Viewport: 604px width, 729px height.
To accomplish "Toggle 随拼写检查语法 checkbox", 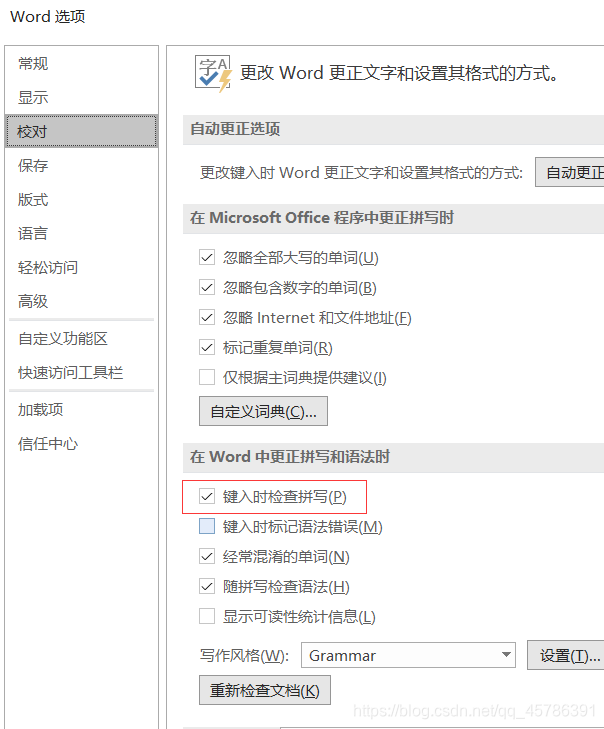I will 207,586.
